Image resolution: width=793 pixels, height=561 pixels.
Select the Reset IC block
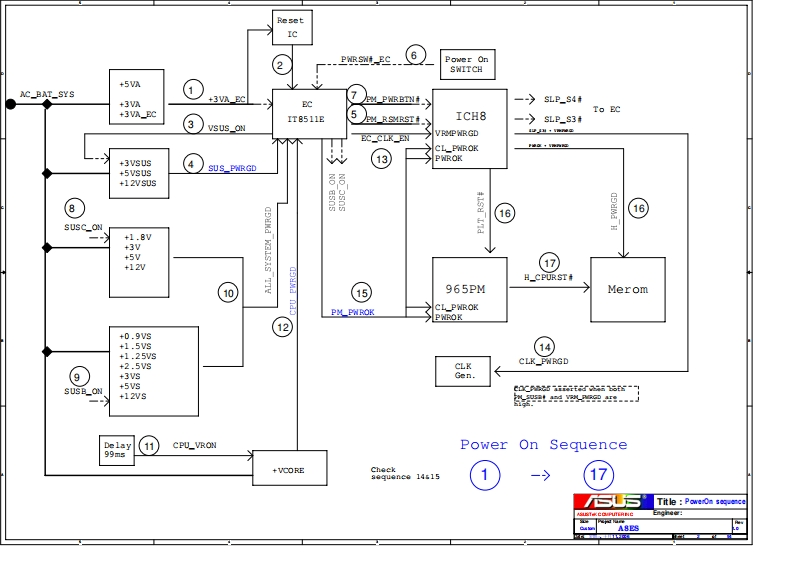point(293,28)
